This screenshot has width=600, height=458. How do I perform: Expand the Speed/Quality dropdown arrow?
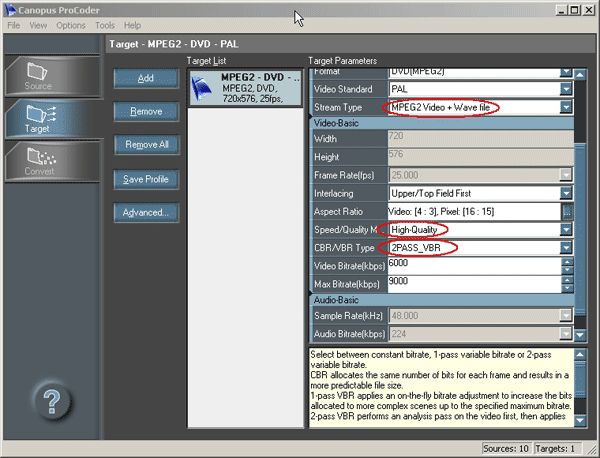click(566, 229)
